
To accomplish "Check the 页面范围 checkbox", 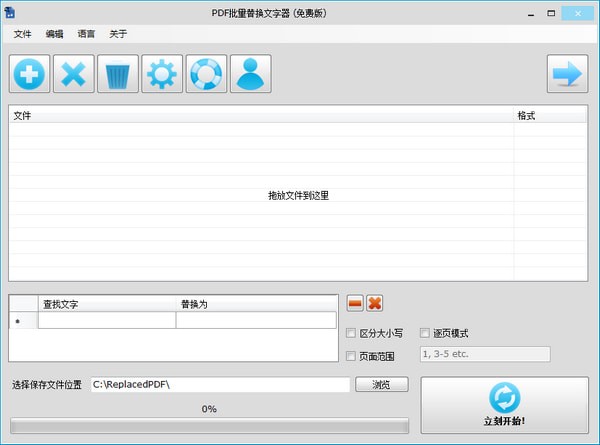I will [x=351, y=356].
